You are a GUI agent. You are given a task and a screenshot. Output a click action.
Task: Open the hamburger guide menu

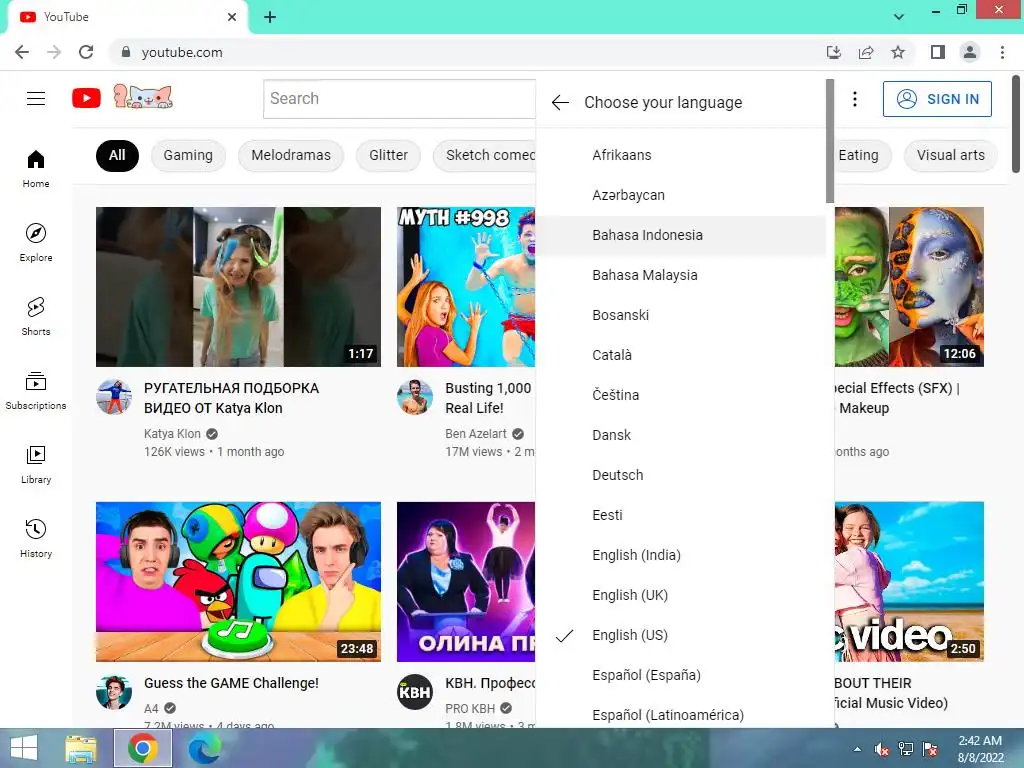click(36, 99)
